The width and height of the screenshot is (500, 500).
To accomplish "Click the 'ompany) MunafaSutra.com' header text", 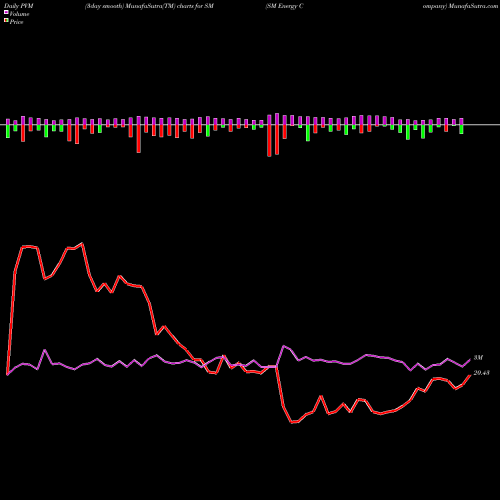I will (460, 6).
